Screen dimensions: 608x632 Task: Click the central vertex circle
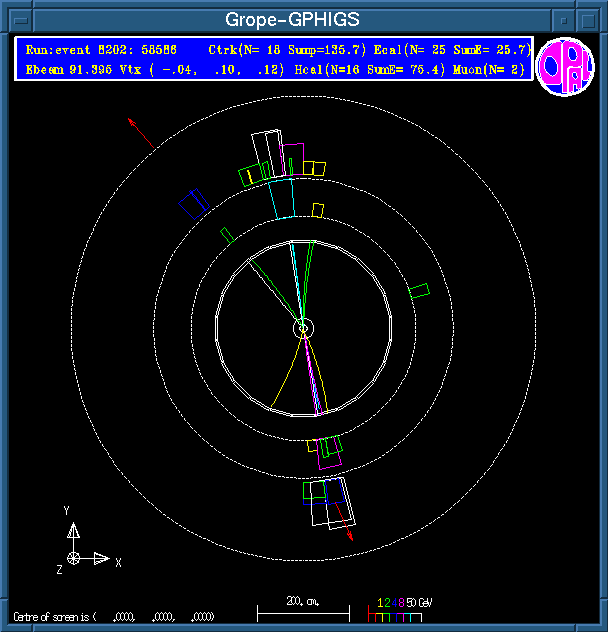(x=303, y=327)
